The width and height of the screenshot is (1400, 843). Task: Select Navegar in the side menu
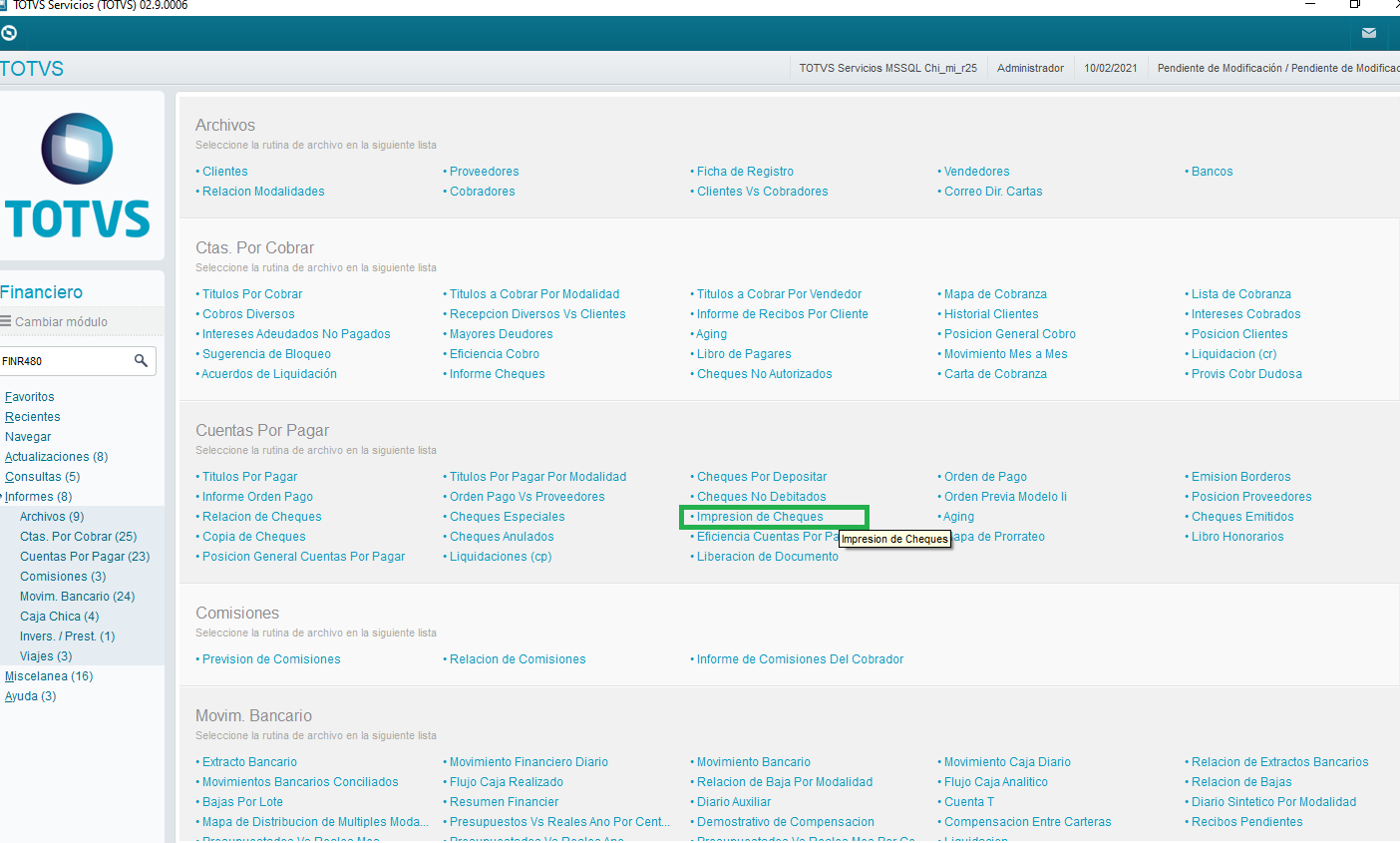point(28,437)
